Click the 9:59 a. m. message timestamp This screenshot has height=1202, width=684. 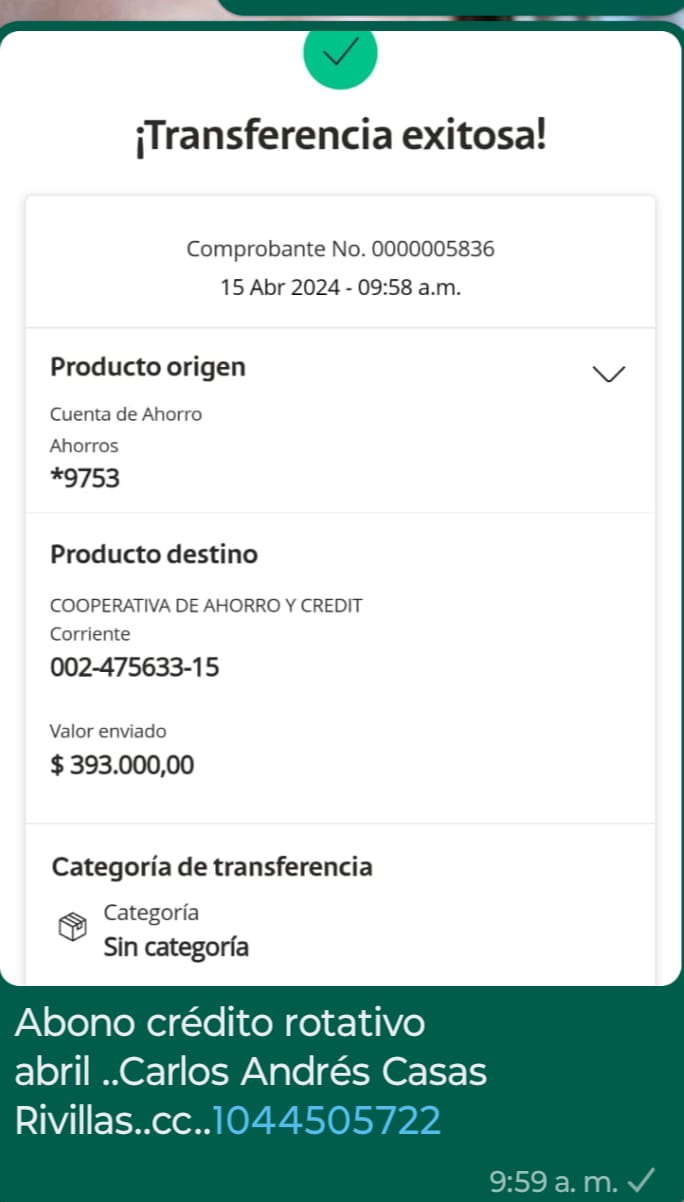pyautogui.click(x=553, y=1181)
